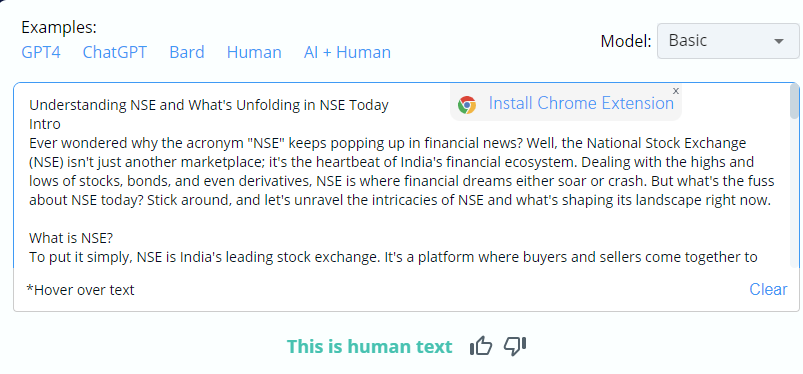Viewport: 803px width, 374px height.
Task: Click the Install Chrome Extension link
Action: coord(581,103)
